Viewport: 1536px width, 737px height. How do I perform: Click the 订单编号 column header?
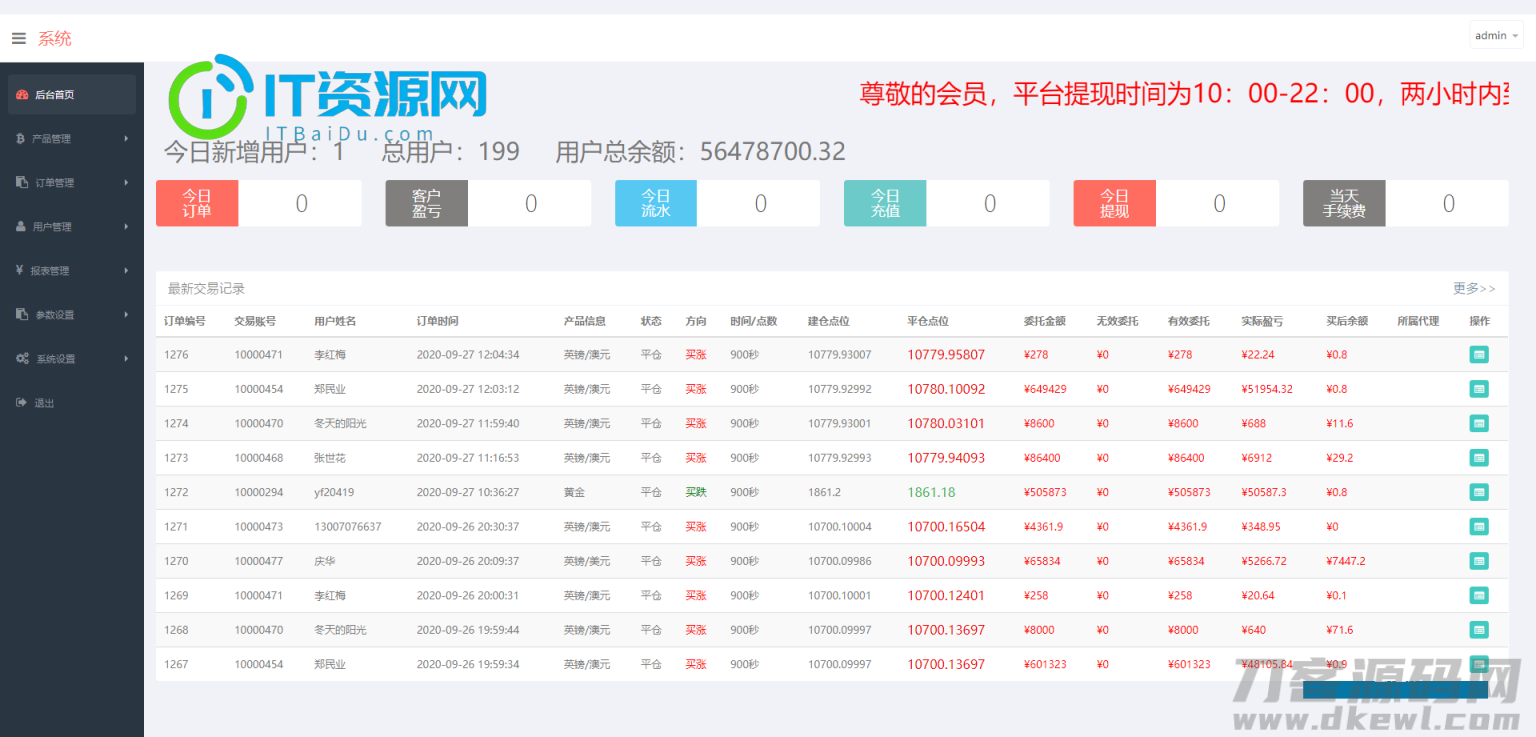click(x=185, y=321)
